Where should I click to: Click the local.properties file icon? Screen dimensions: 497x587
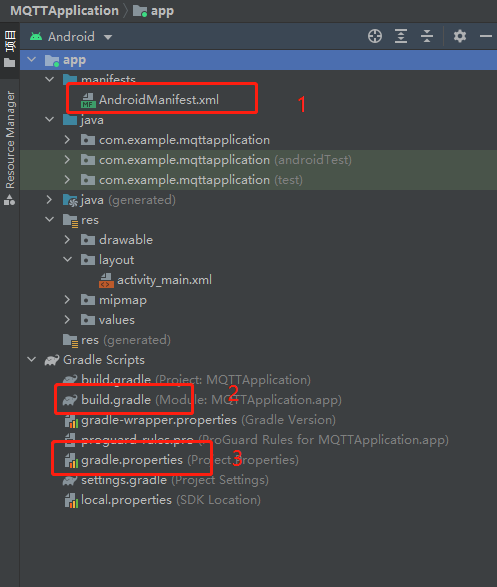click(x=71, y=501)
